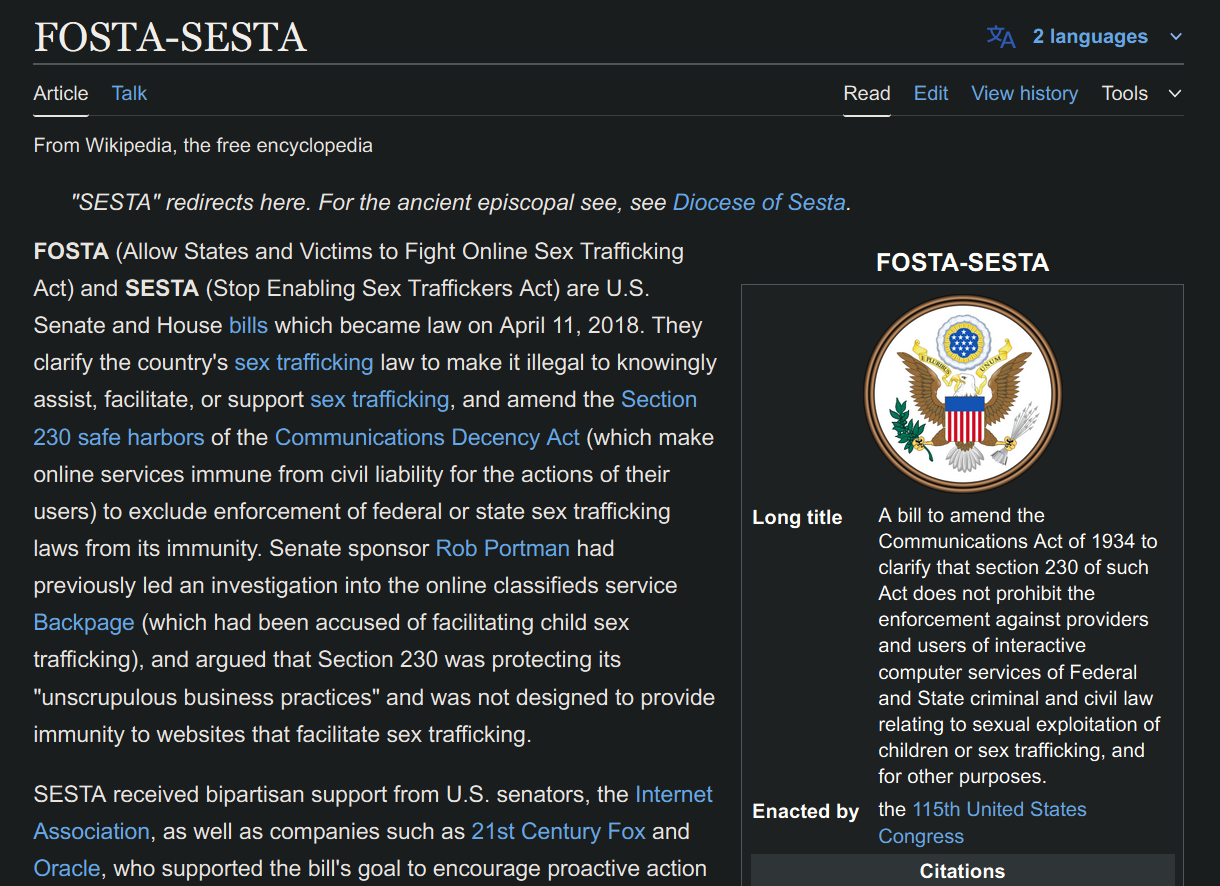Open the Tools menu label
The height and width of the screenshot is (886, 1220).
(1125, 93)
